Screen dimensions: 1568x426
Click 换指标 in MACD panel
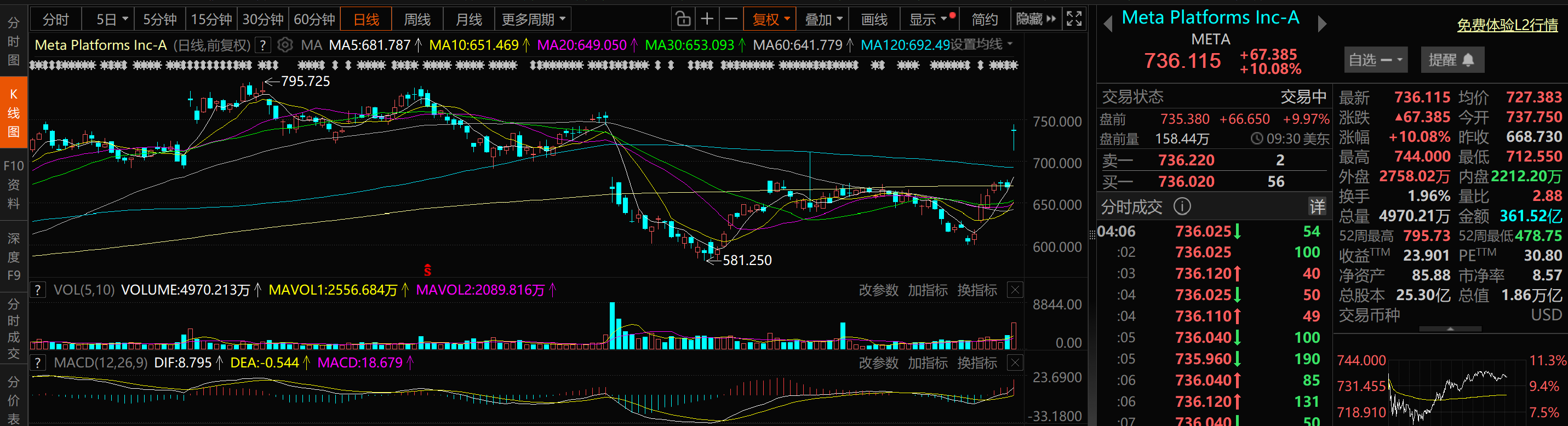coord(977,364)
